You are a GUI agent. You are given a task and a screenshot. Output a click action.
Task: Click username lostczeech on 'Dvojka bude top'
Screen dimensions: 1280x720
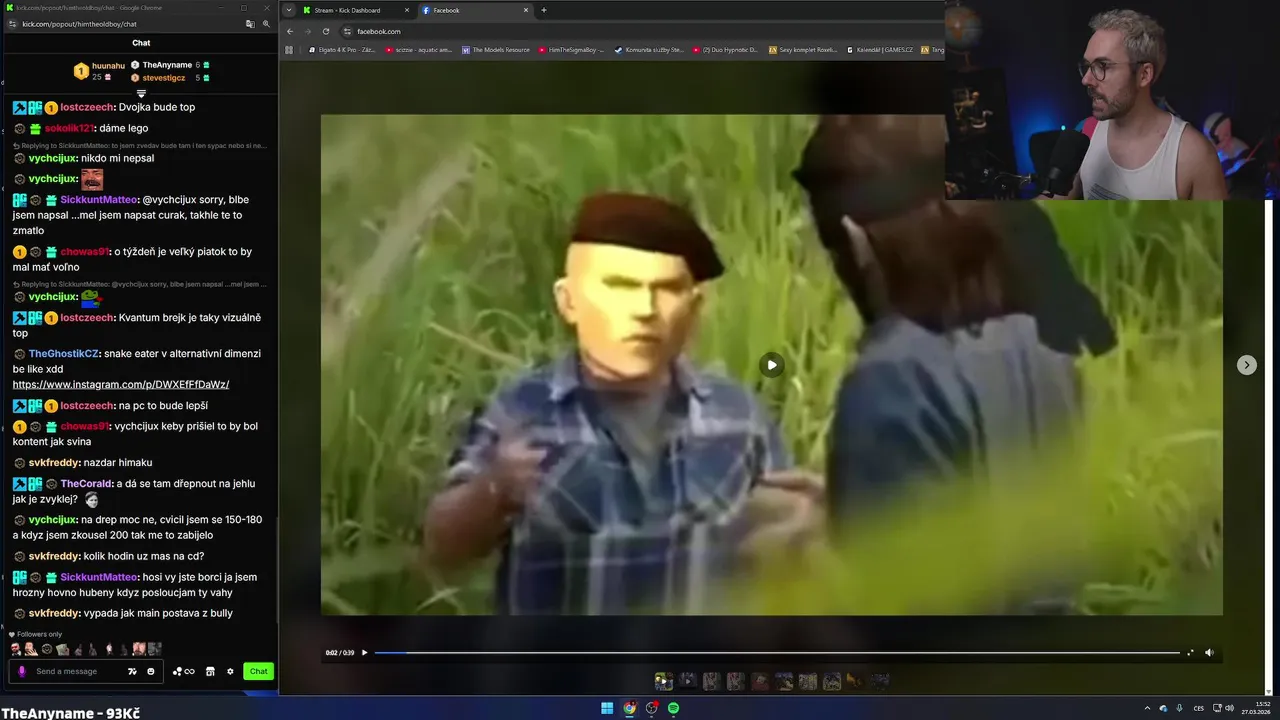tap(87, 107)
